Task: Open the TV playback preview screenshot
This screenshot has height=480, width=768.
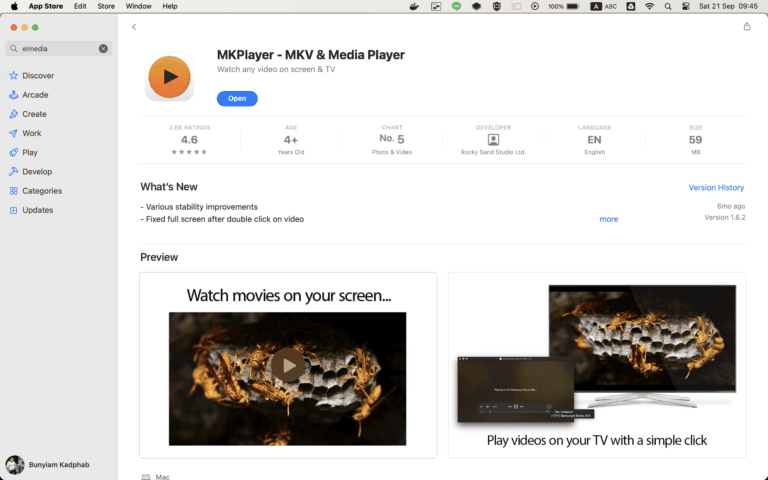Action: click(x=597, y=365)
